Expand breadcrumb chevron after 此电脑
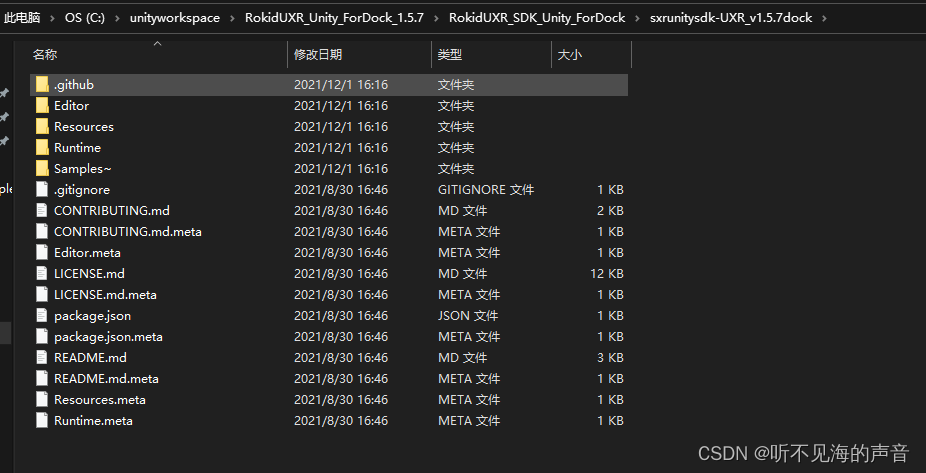The width and height of the screenshot is (926, 473). click(53, 18)
